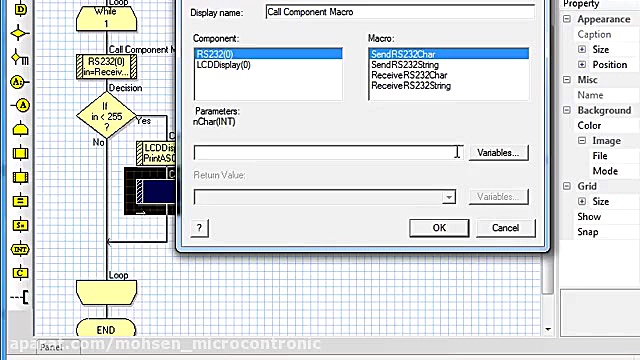Screen dimensions: 640x360
Task: Click the RS232(0) Receive macro block
Action: pos(107,67)
